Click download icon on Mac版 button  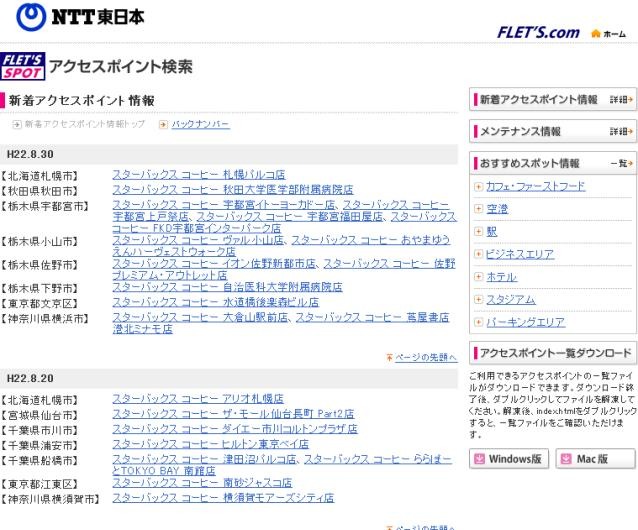[x=566, y=459]
